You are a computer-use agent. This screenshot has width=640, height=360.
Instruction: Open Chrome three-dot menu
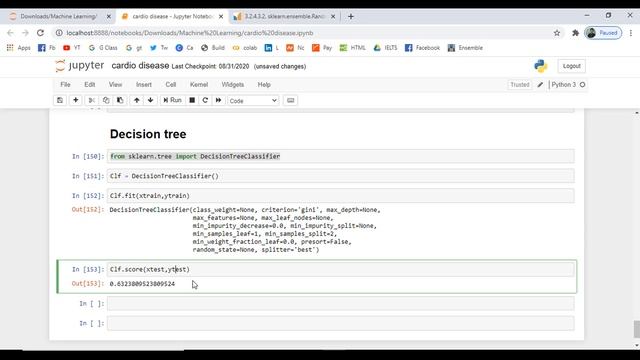(x=631, y=33)
